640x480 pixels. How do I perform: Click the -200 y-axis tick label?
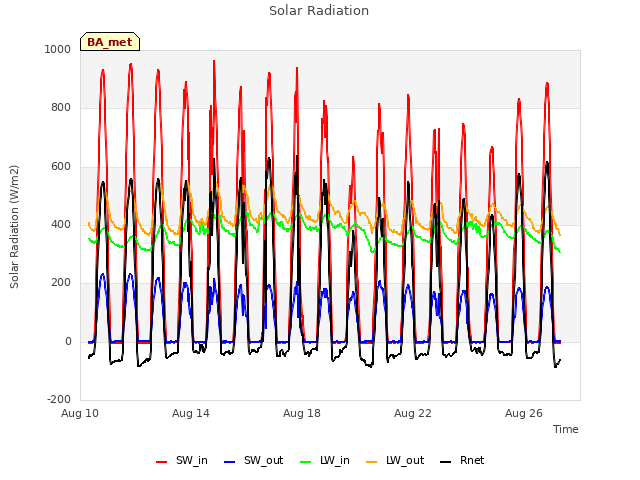[x=59, y=400]
